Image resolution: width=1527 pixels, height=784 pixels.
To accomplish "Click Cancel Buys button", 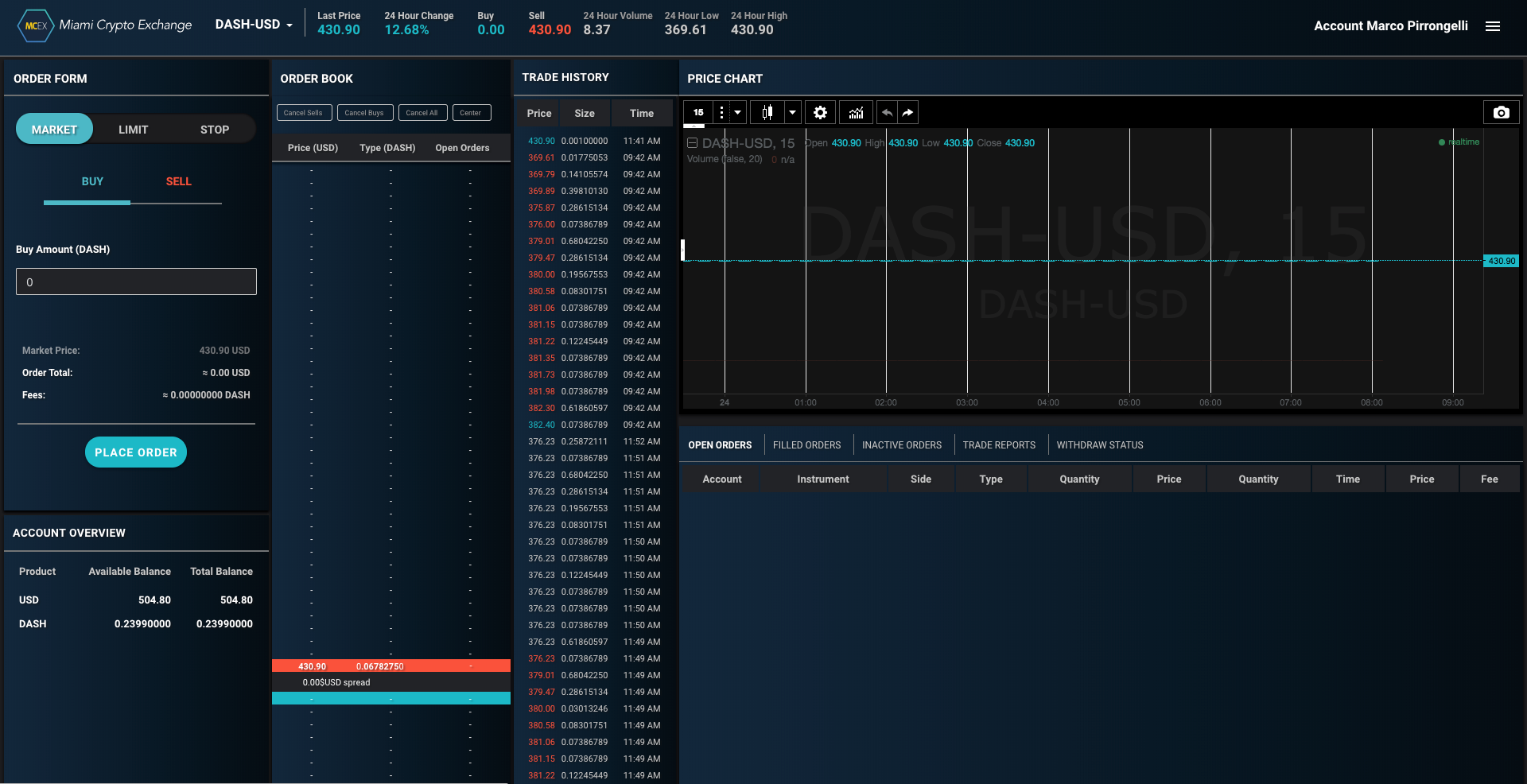I will [x=365, y=113].
